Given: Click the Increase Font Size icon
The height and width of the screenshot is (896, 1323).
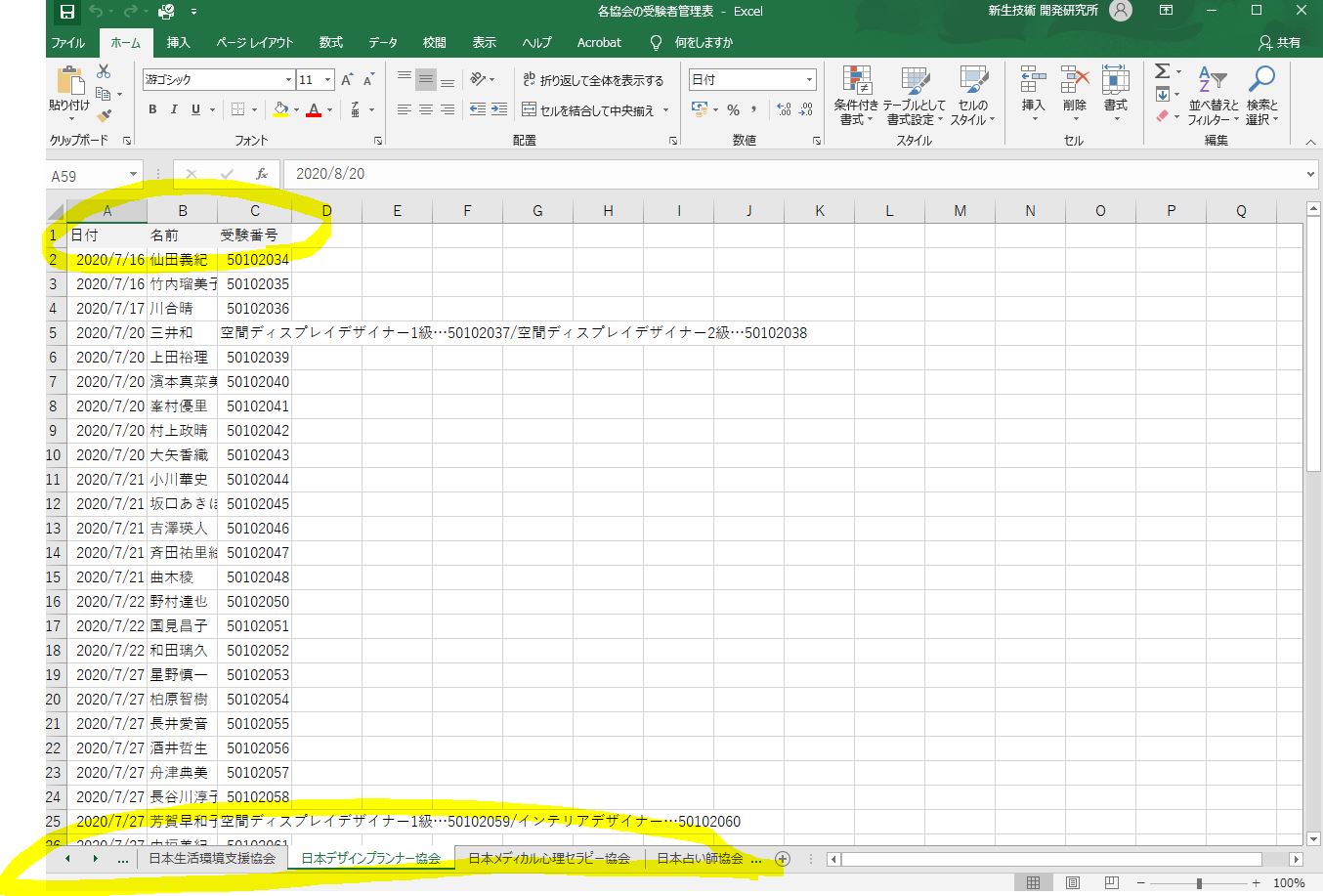Looking at the screenshot, I should 347,80.
